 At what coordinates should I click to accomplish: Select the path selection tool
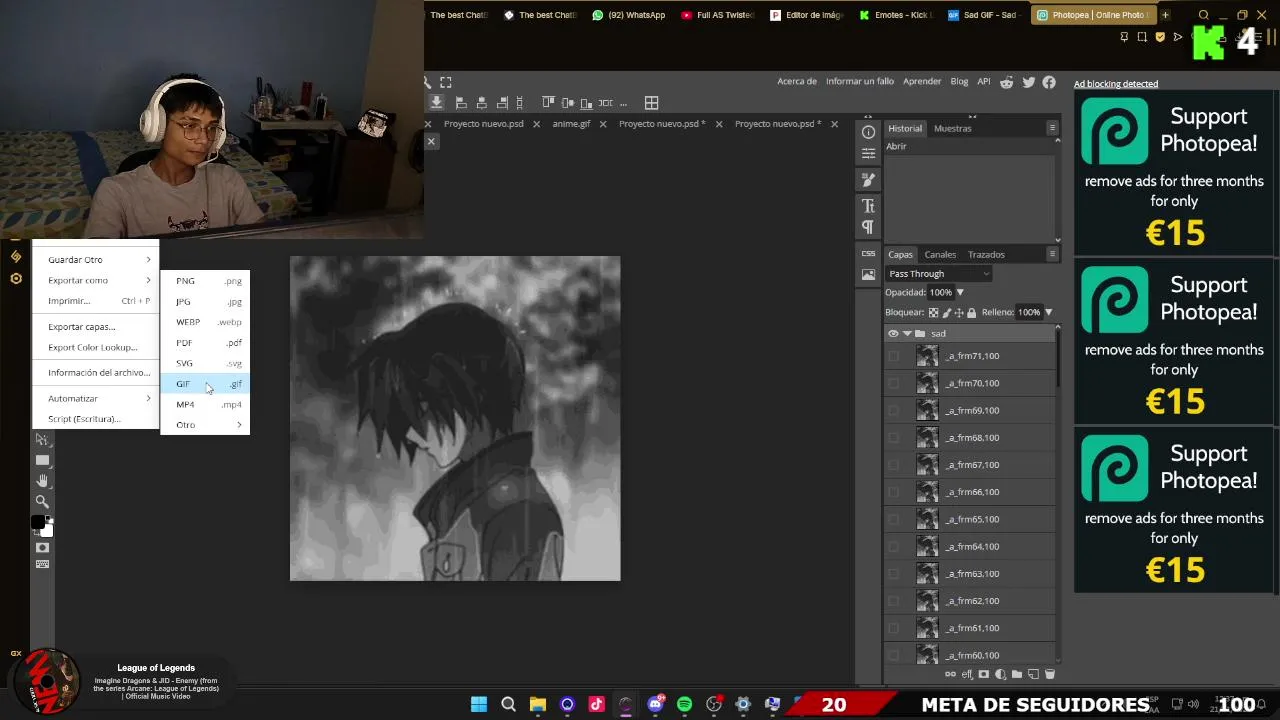(x=42, y=440)
